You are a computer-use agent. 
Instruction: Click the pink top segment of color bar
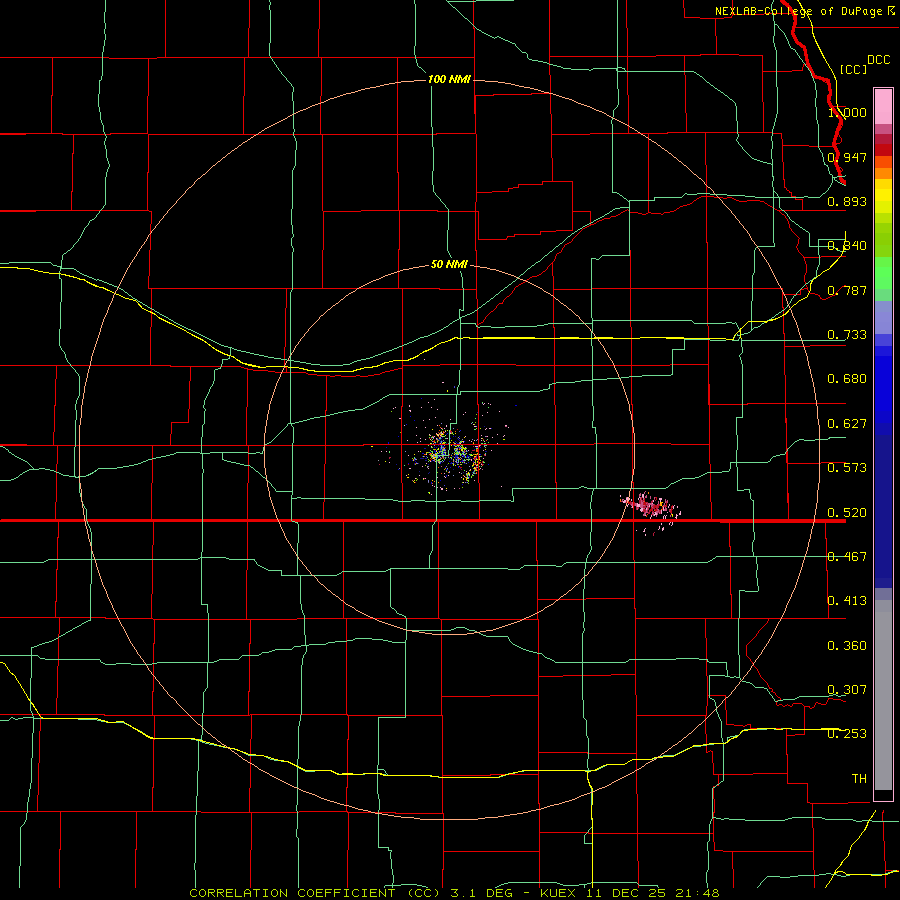coord(883,107)
